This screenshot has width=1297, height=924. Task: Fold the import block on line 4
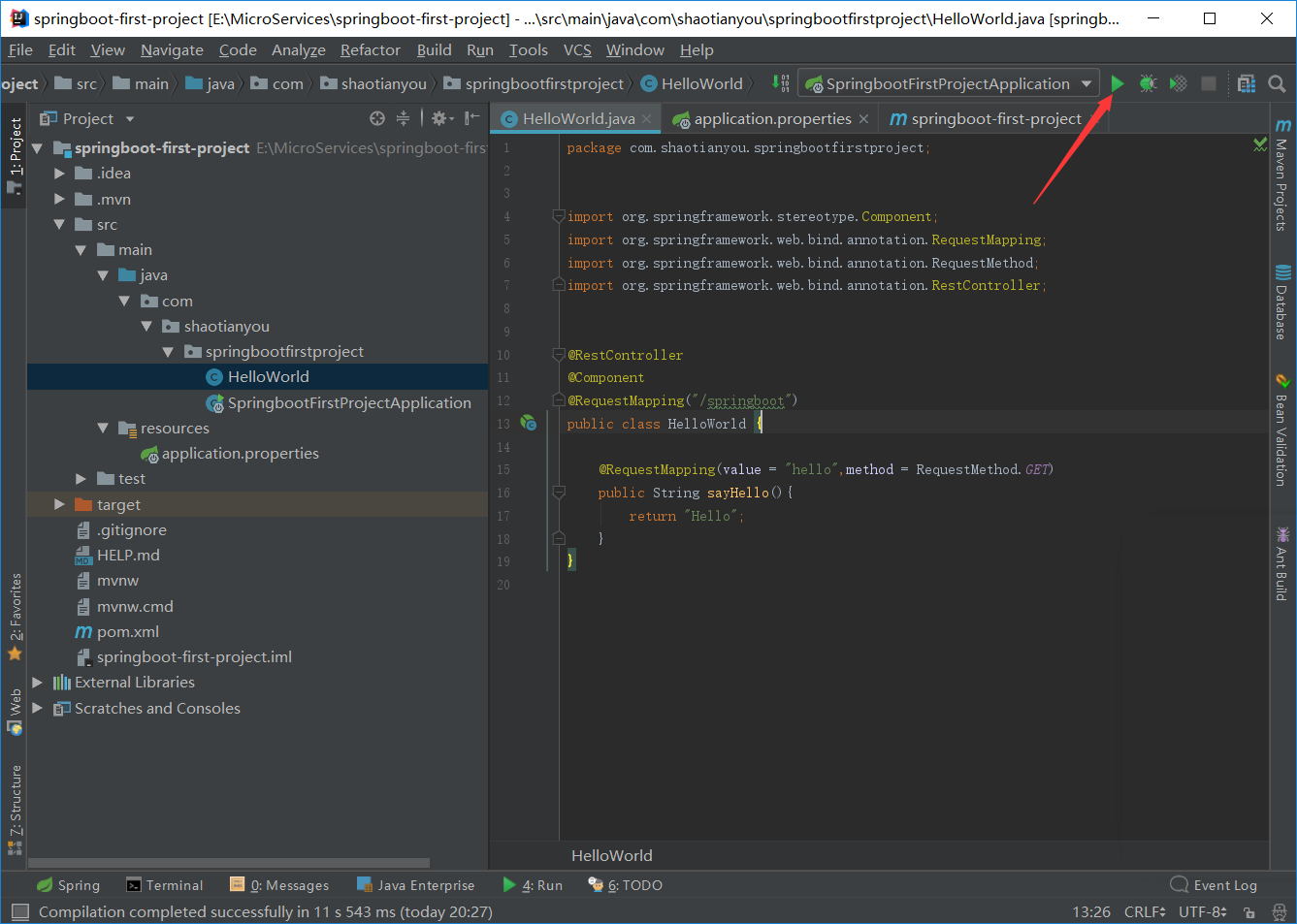pyautogui.click(x=559, y=216)
